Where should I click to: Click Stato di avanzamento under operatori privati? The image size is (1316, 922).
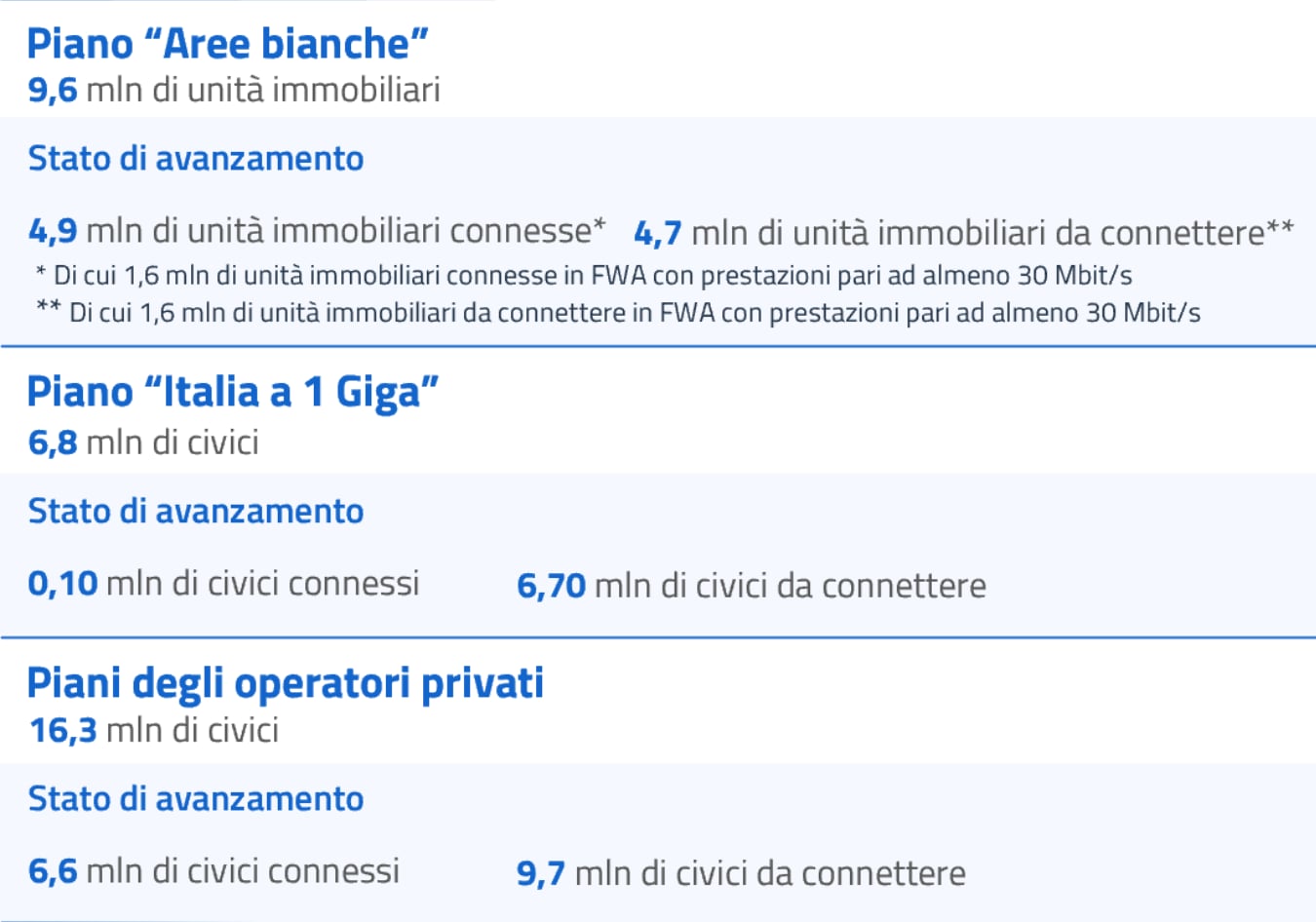(x=196, y=799)
